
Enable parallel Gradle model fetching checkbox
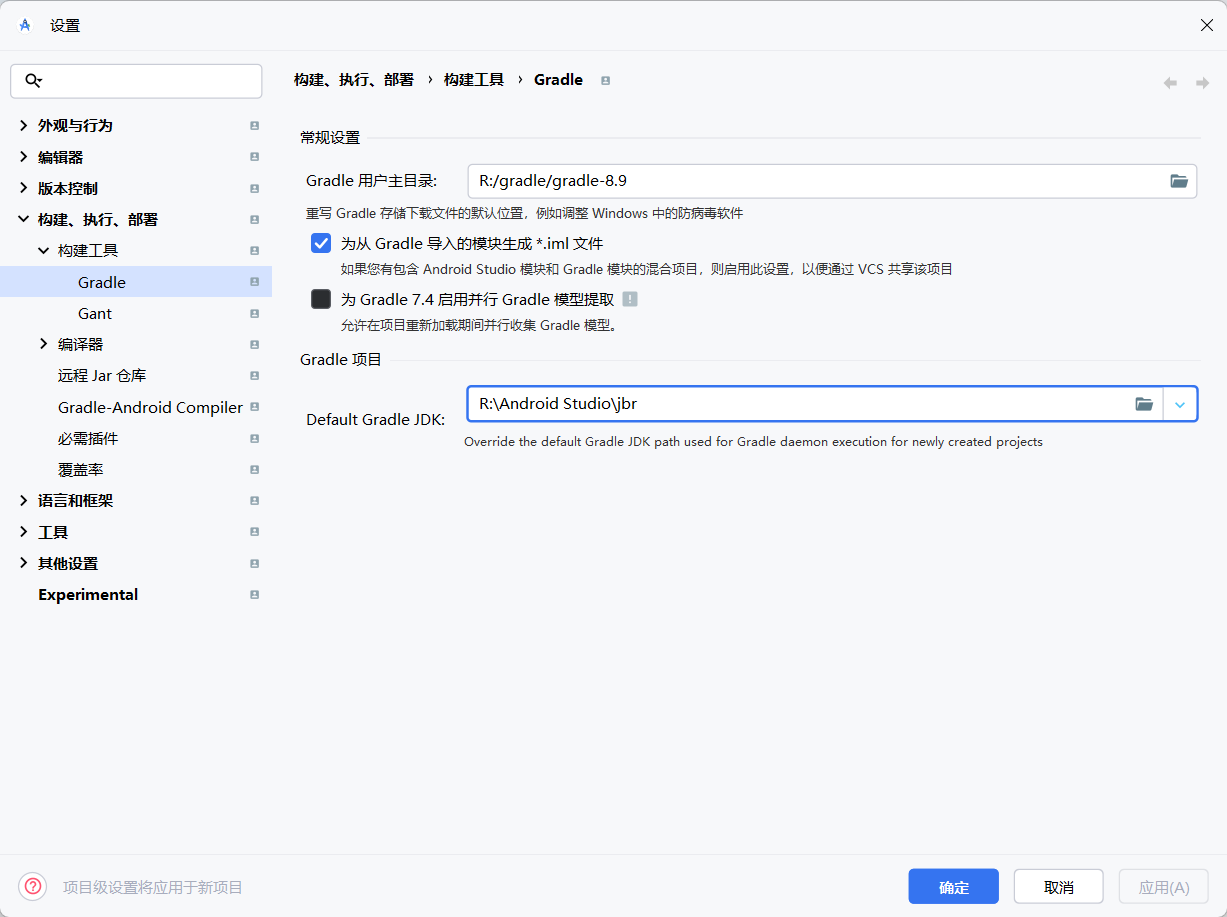pyautogui.click(x=321, y=299)
